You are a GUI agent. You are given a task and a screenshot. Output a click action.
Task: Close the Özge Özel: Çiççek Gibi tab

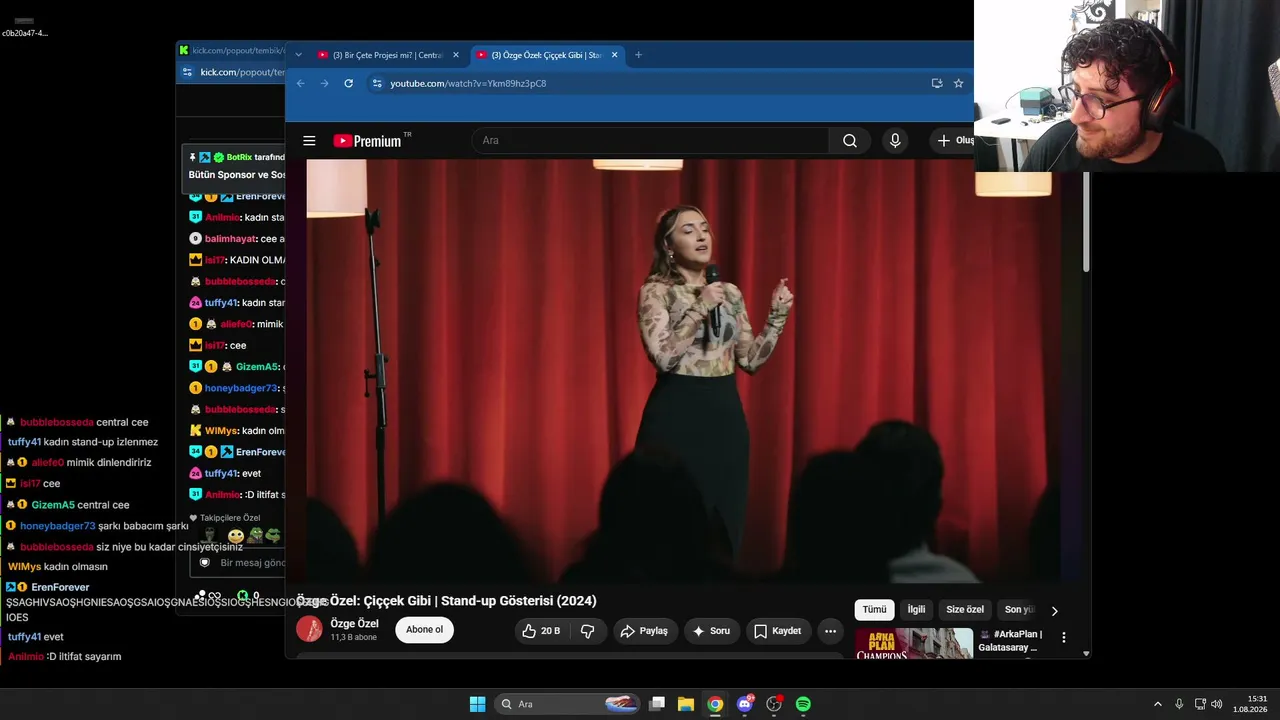click(x=615, y=55)
